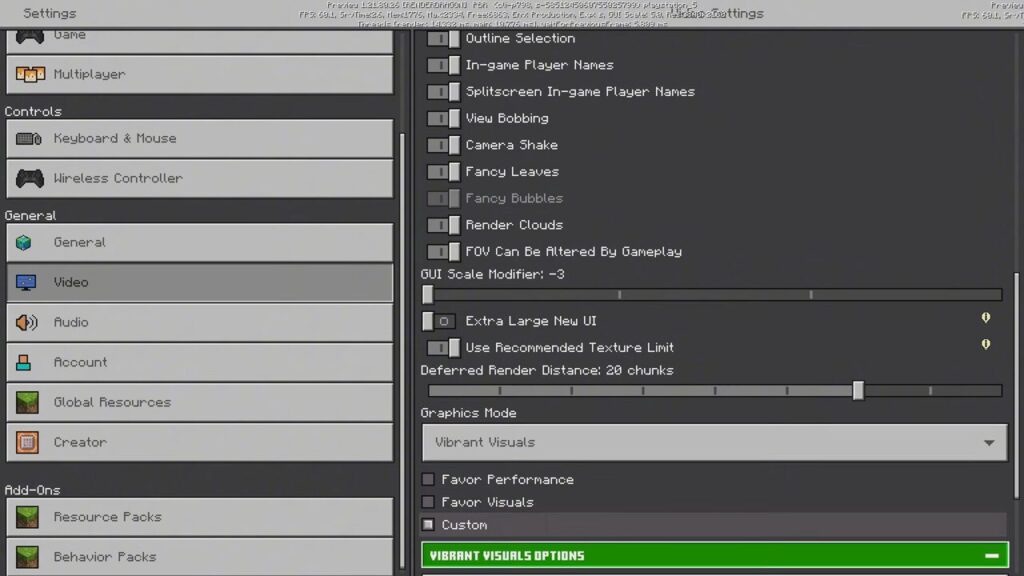1024x576 pixels.
Task: Open Account settings
Action: 200,362
